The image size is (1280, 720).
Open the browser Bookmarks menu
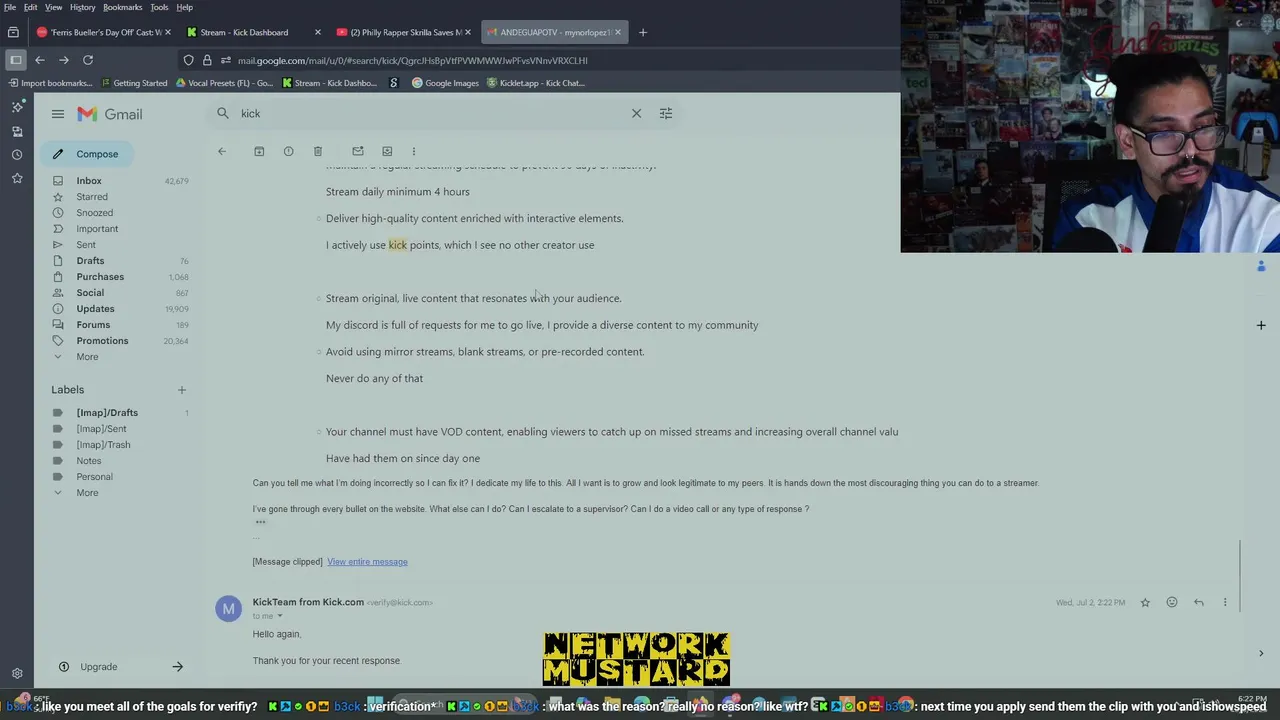[x=123, y=7]
